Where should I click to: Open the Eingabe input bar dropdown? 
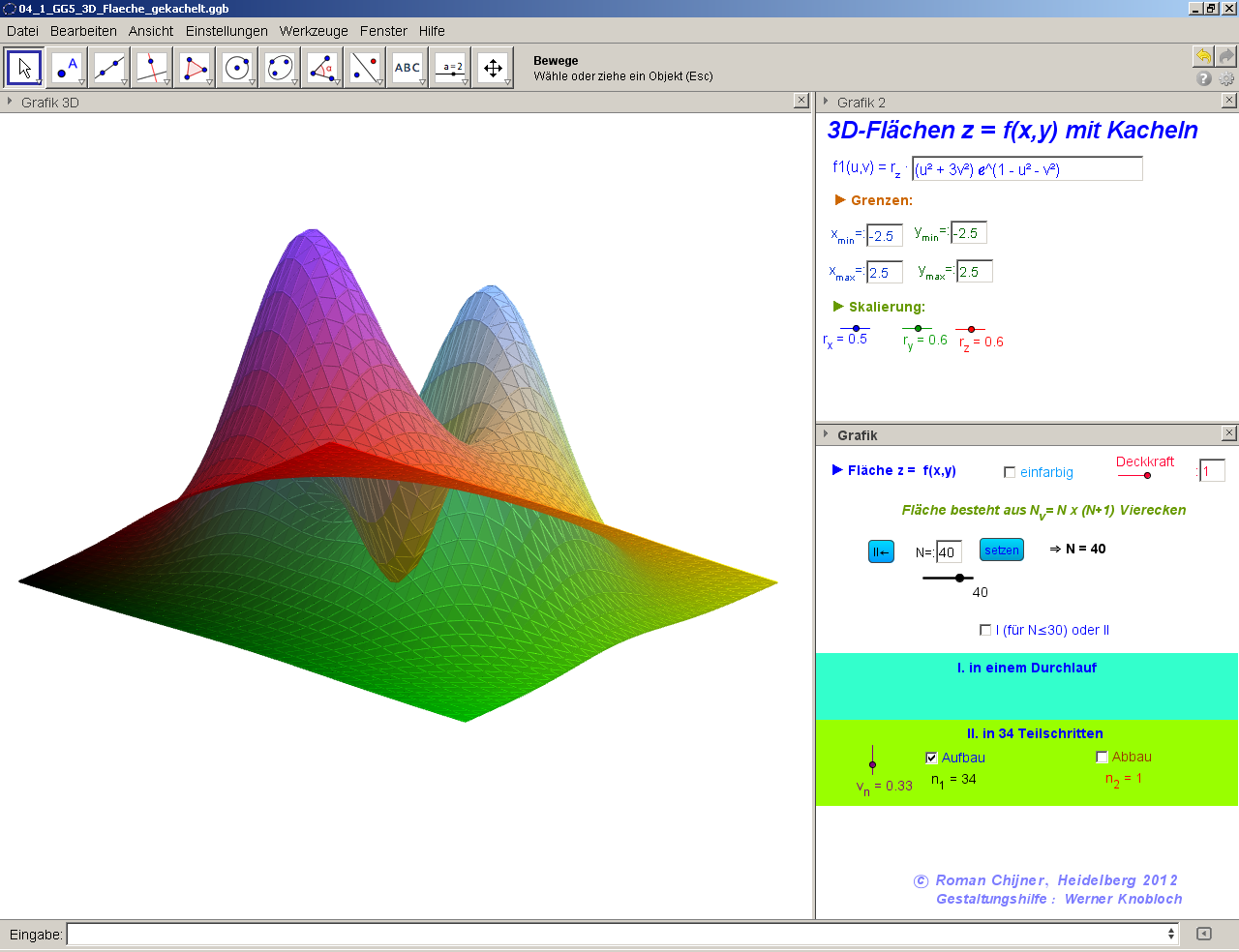coord(1170,934)
